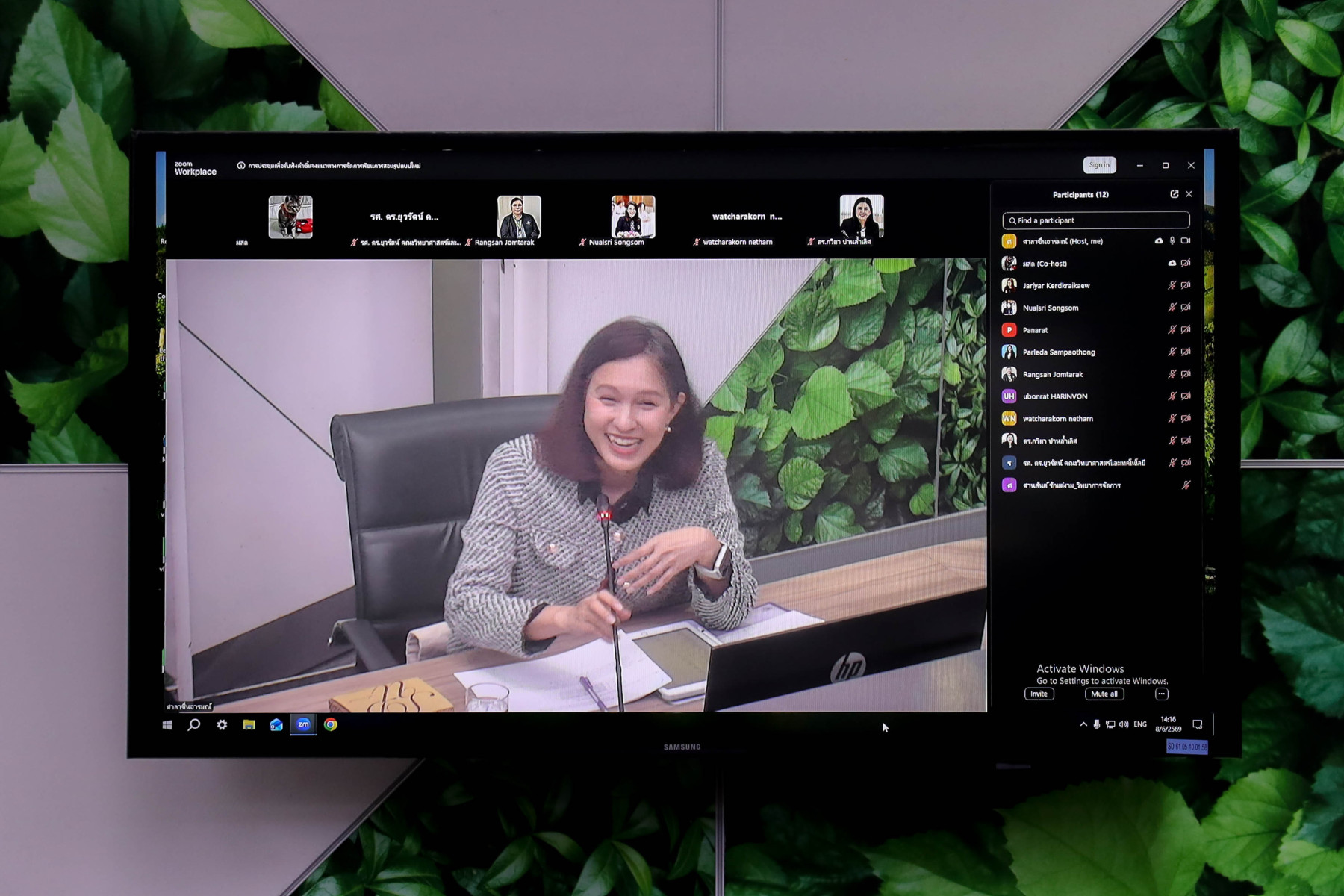Toggle camera icon for Nualsri Songsom

[1186, 308]
